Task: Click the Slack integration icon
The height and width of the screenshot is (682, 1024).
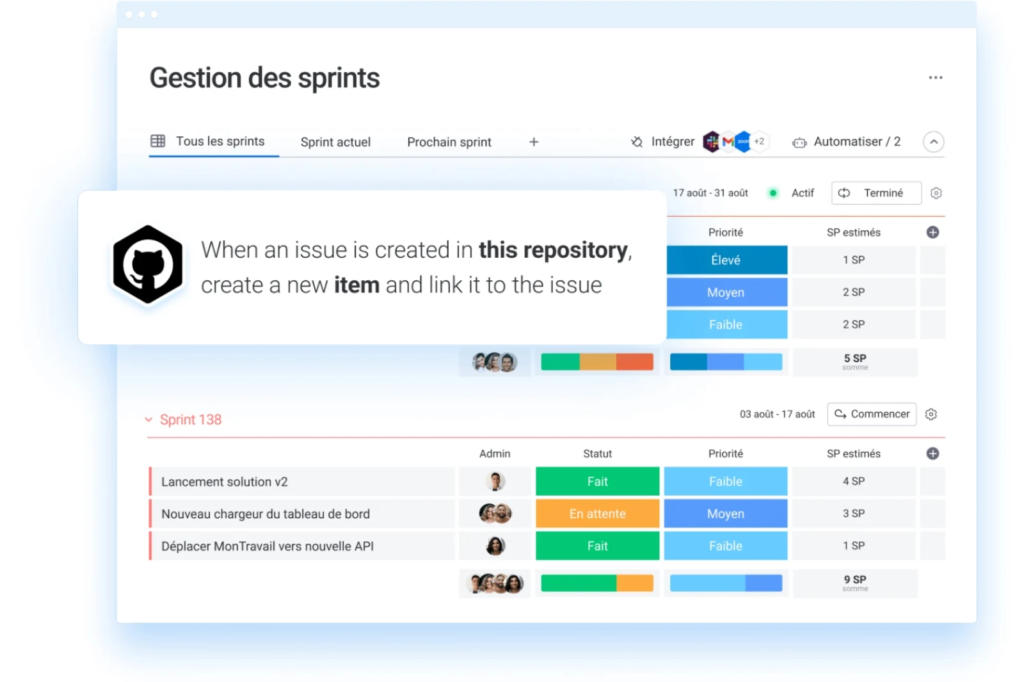Action: pyautogui.click(x=711, y=142)
